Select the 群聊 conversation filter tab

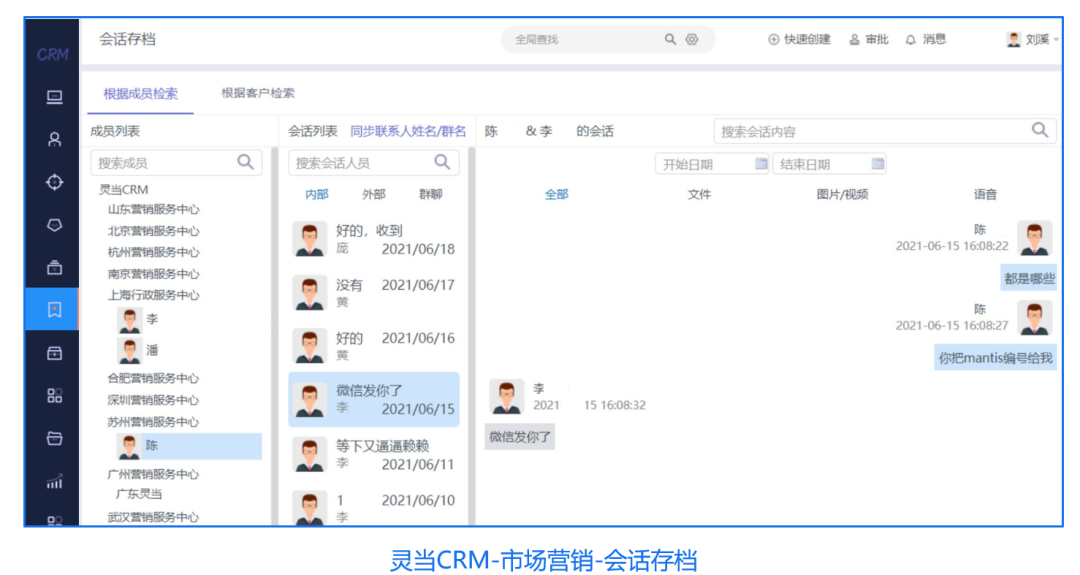click(x=430, y=195)
